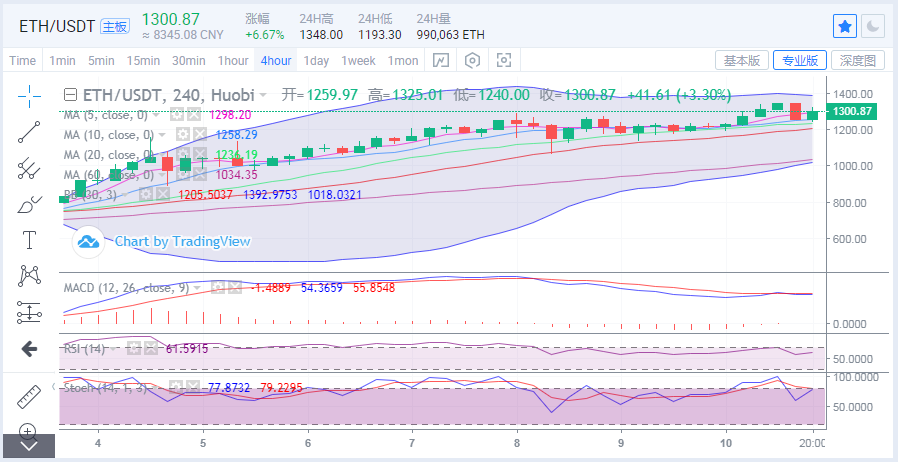
Task: Click the TradingView cloud logo
Action: [x=88, y=242]
